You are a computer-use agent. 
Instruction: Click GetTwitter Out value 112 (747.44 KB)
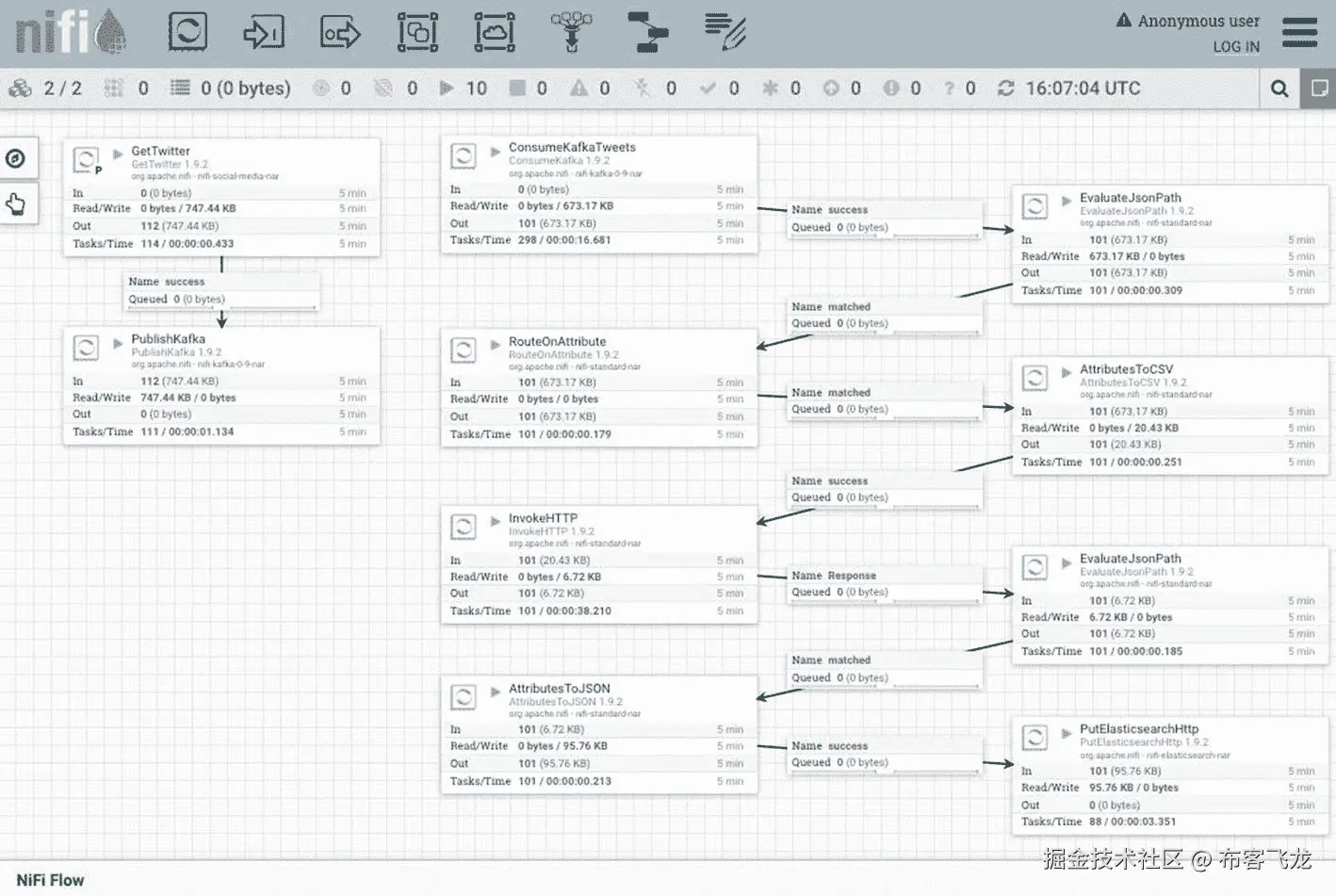pyautogui.click(x=179, y=226)
